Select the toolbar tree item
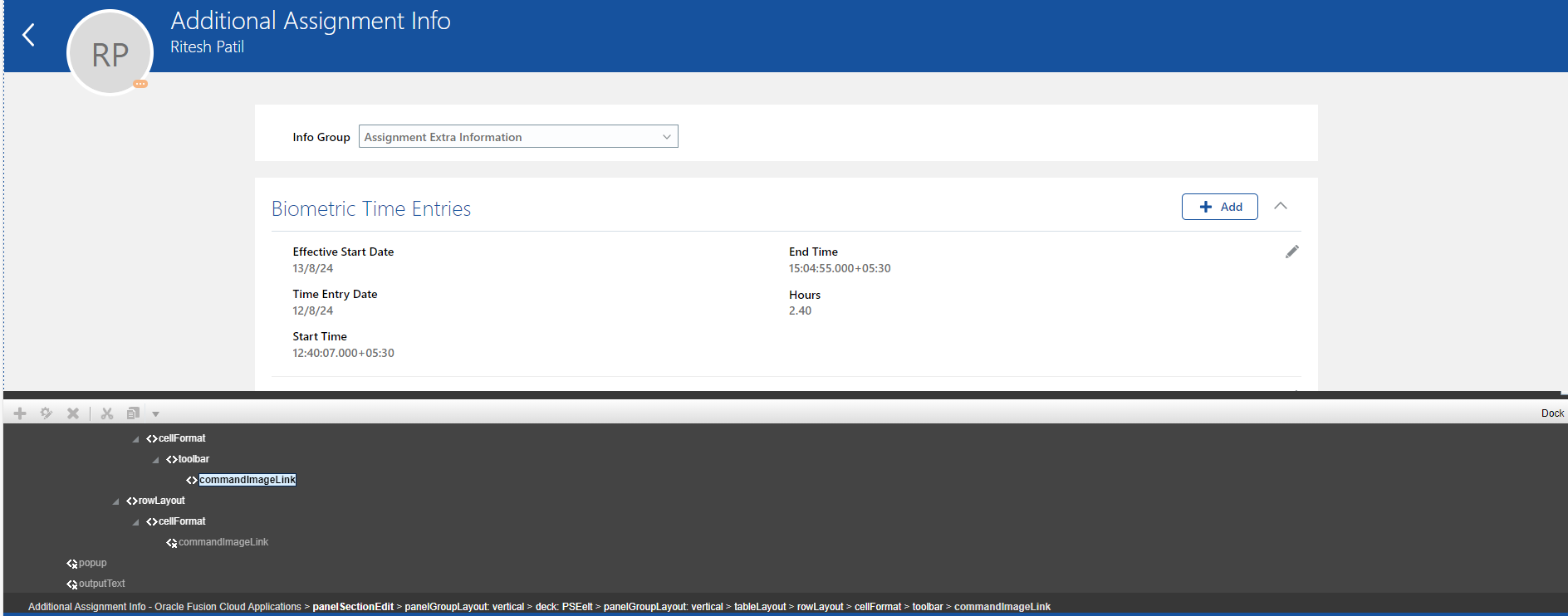The image size is (1568, 616). point(194,459)
